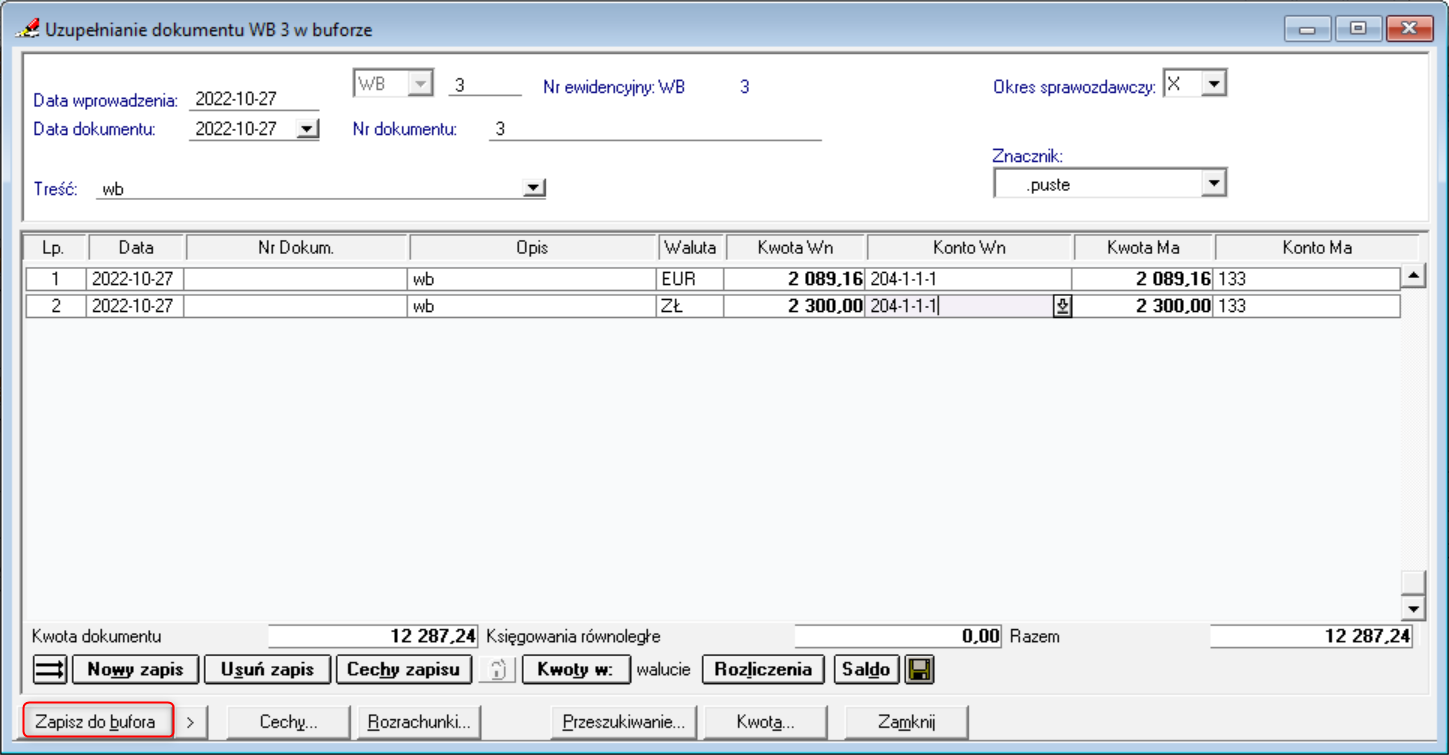Open Cechy zapisu
Screen dimensions: 1449x755
pyautogui.click(x=403, y=669)
